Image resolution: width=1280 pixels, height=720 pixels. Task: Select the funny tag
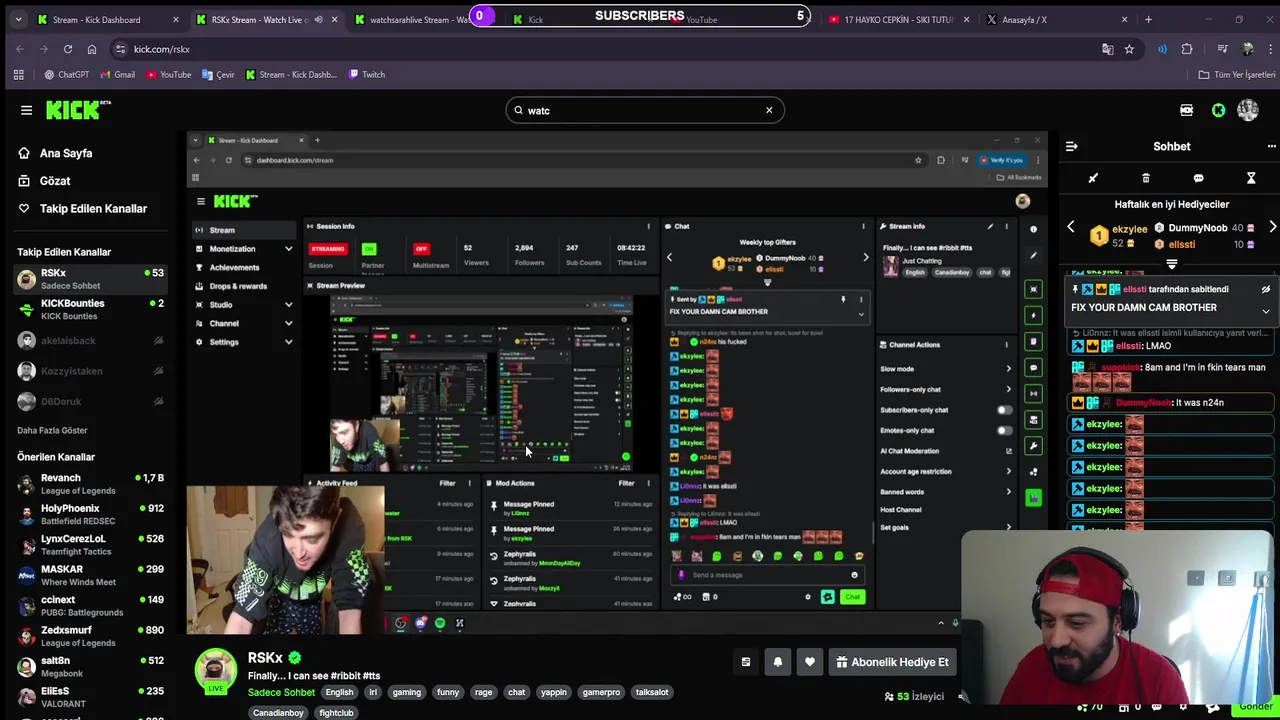pyautogui.click(x=447, y=692)
